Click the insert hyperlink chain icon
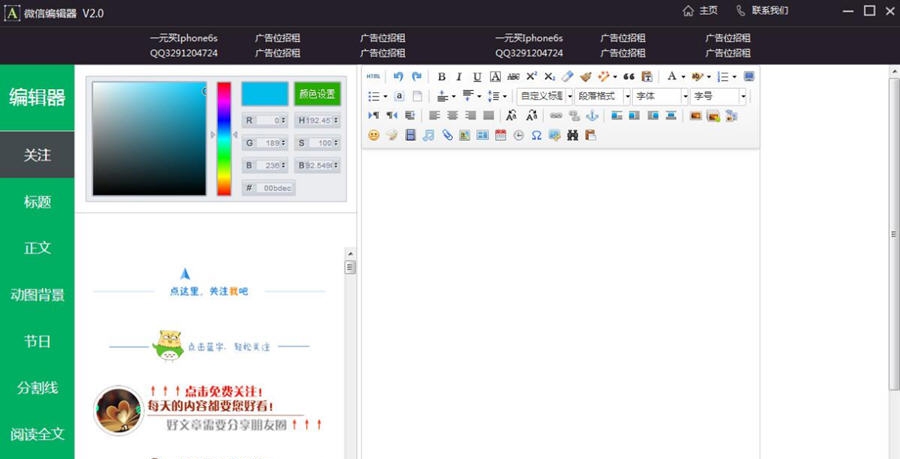Image resolution: width=900 pixels, height=459 pixels. click(x=556, y=116)
